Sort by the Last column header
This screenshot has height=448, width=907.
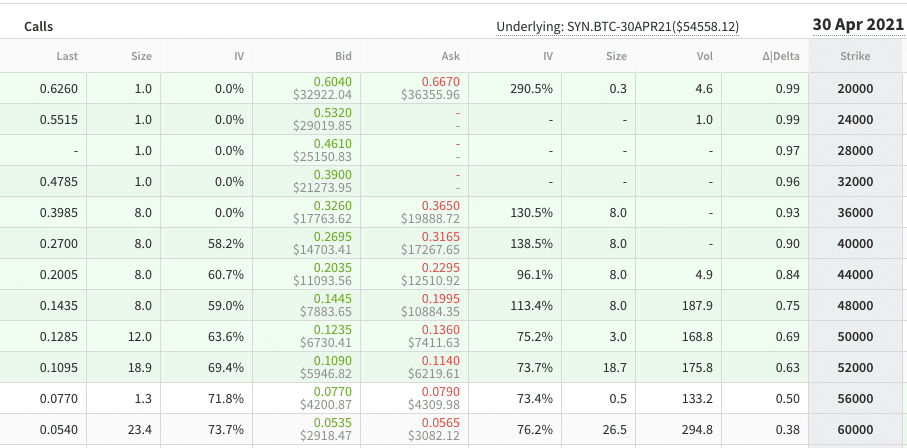pyautogui.click(x=68, y=57)
